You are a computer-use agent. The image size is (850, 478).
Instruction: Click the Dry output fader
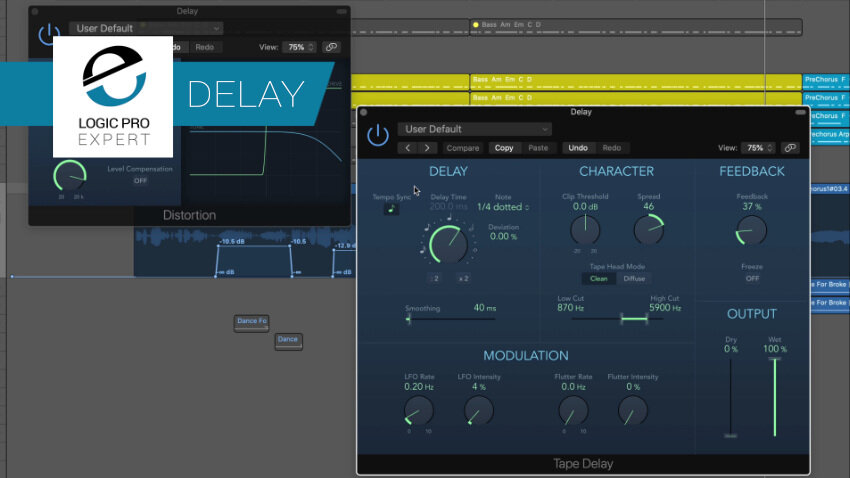[x=731, y=397]
